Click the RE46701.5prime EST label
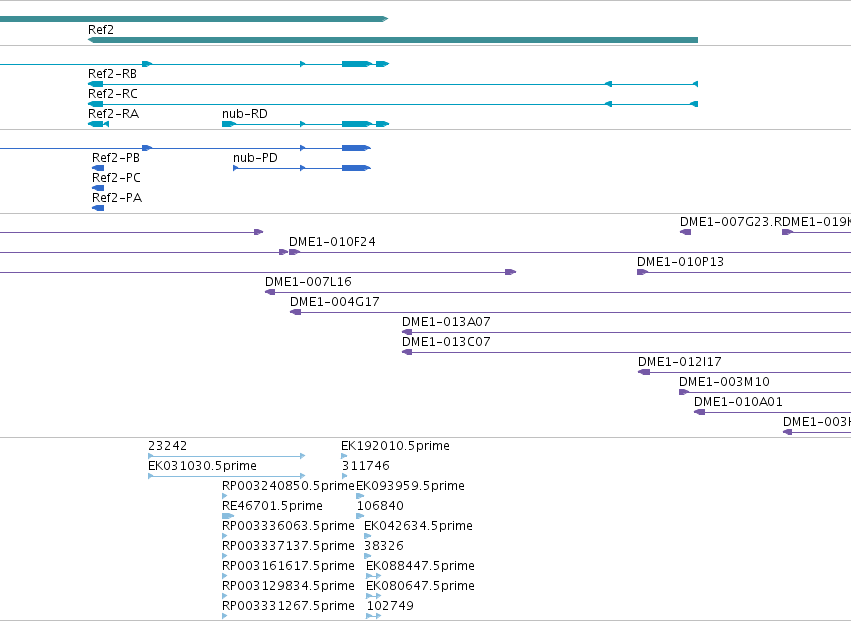 272,506
